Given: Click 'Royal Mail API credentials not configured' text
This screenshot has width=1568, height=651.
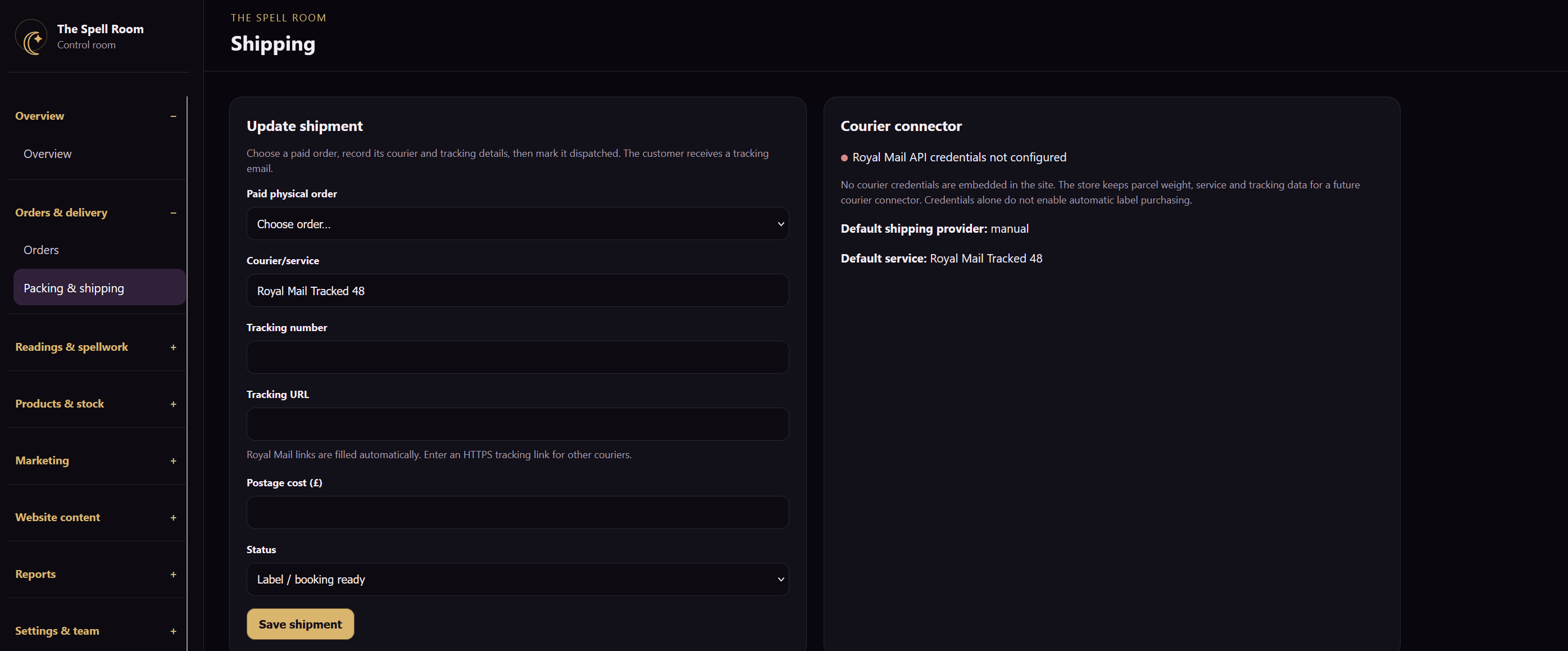Looking at the screenshot, I should tap(960, 158).
